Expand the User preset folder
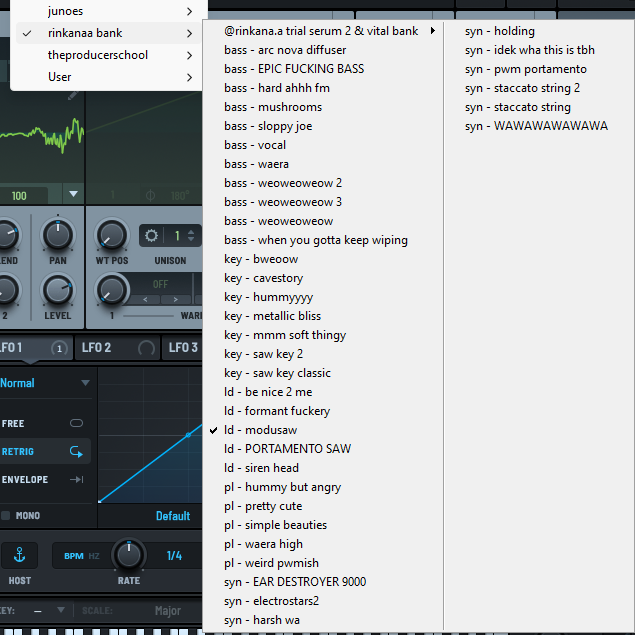 click(x=109, y=77)
